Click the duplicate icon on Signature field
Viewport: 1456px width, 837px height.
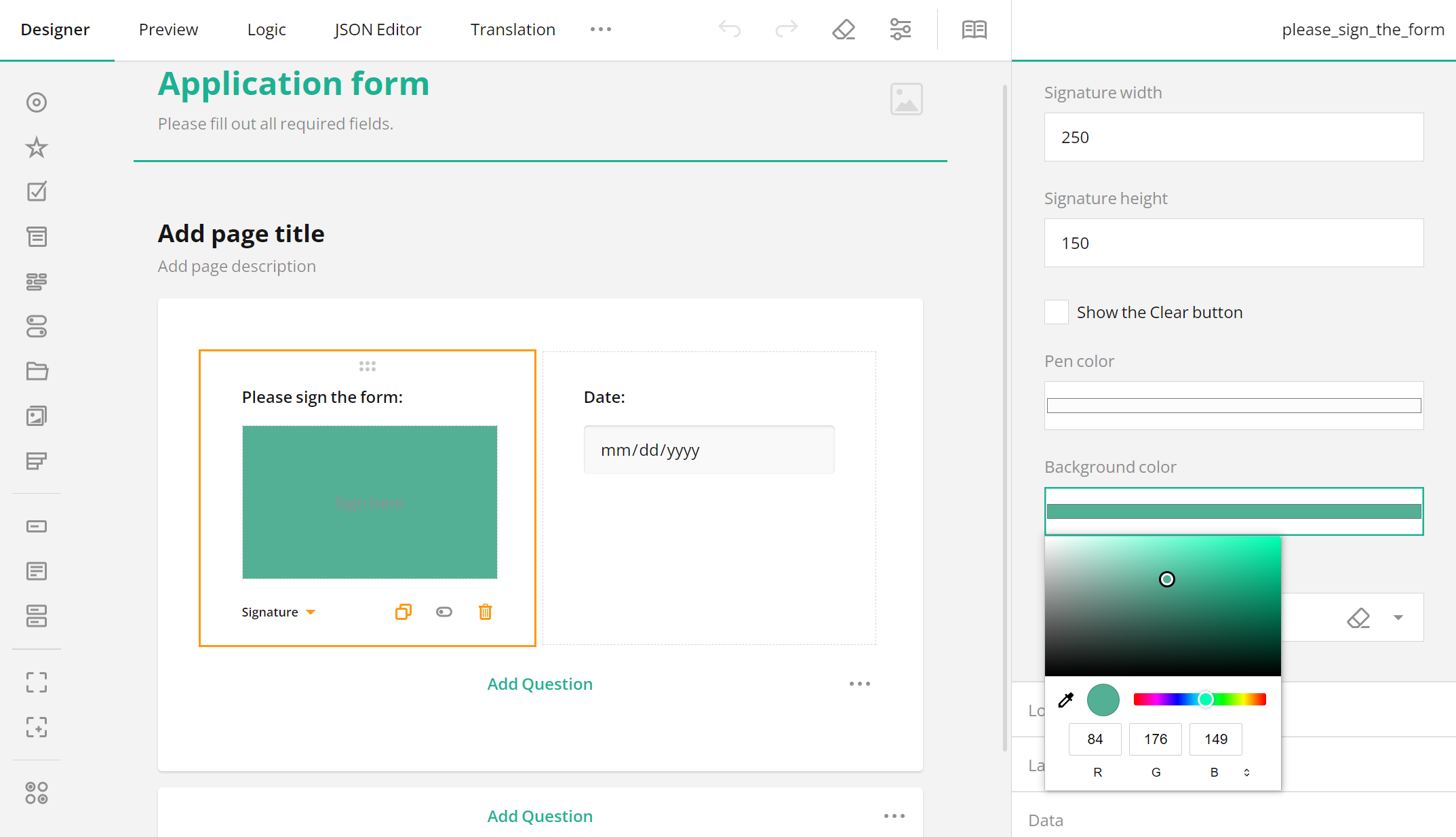coord(403,612)
